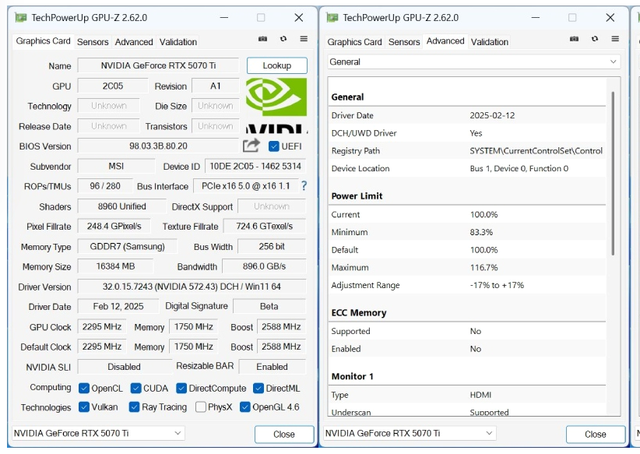Click Device ID field 10DE 2C05 - 1462 5314

255,166
